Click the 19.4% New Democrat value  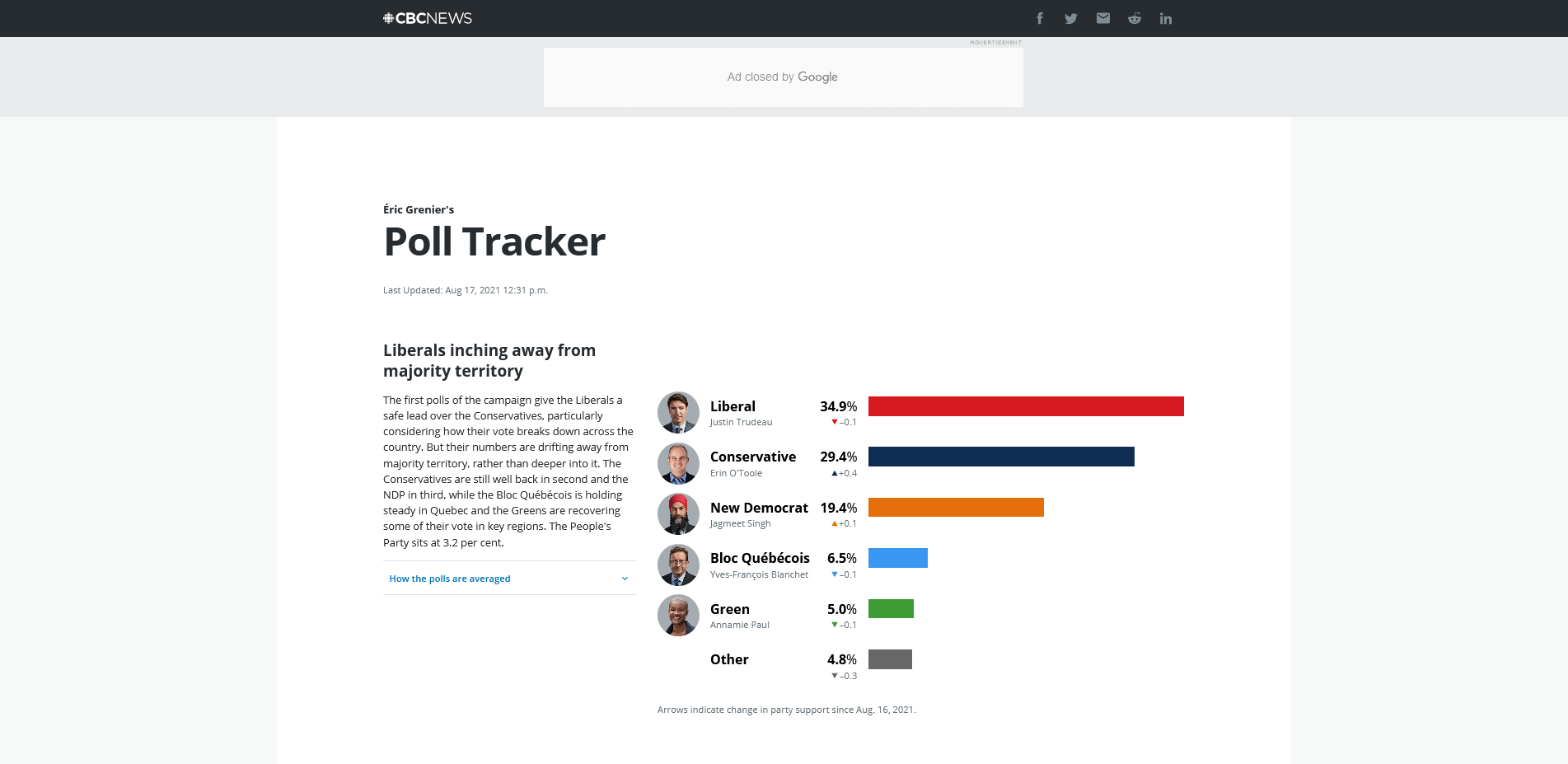tap(838, 508)
